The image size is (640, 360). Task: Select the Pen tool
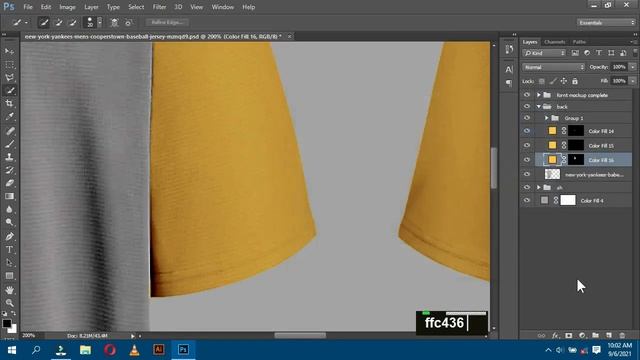[x=9, y=236]
